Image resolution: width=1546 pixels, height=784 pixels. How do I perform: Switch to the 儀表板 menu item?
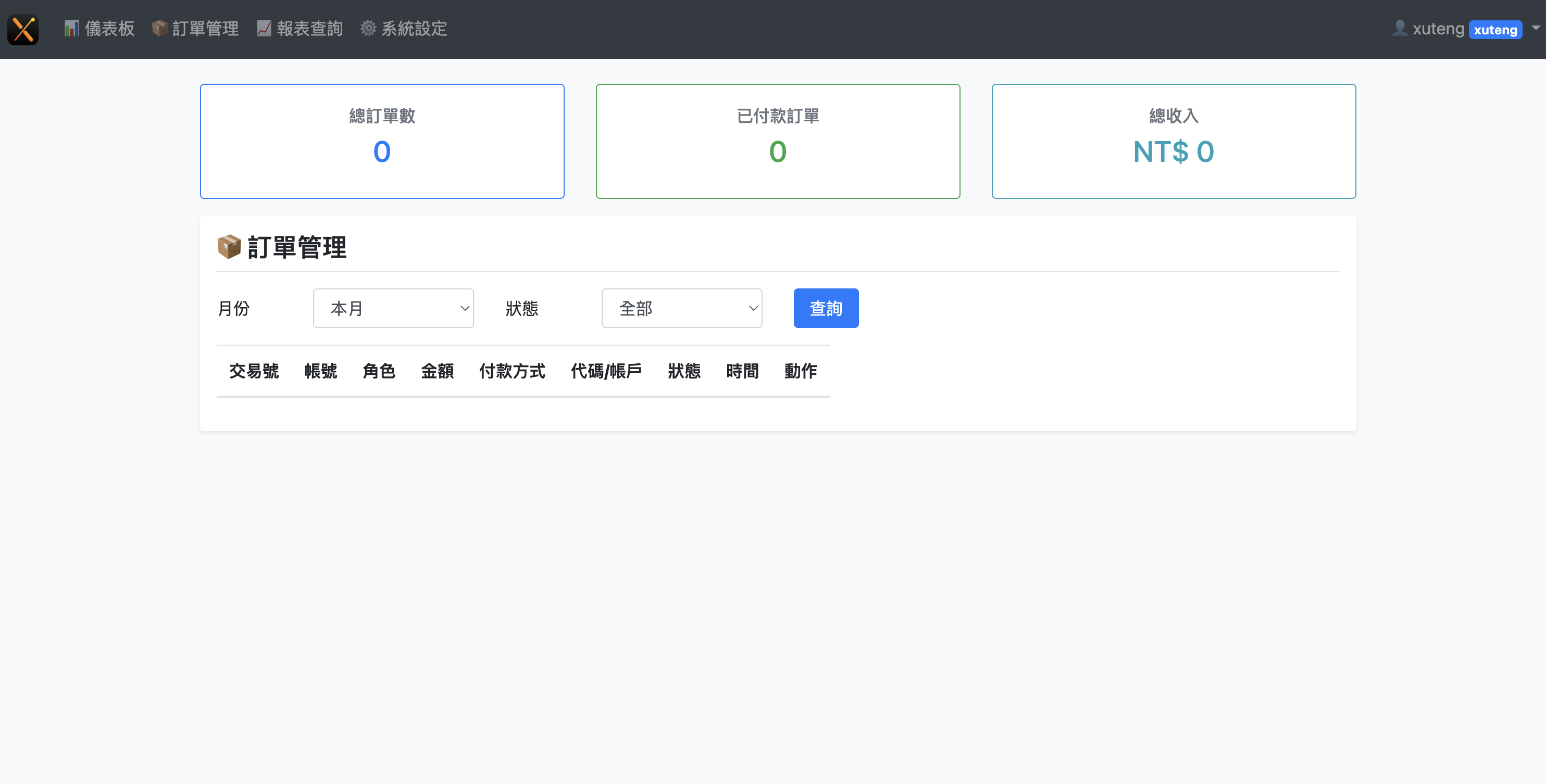click(110, 28)
